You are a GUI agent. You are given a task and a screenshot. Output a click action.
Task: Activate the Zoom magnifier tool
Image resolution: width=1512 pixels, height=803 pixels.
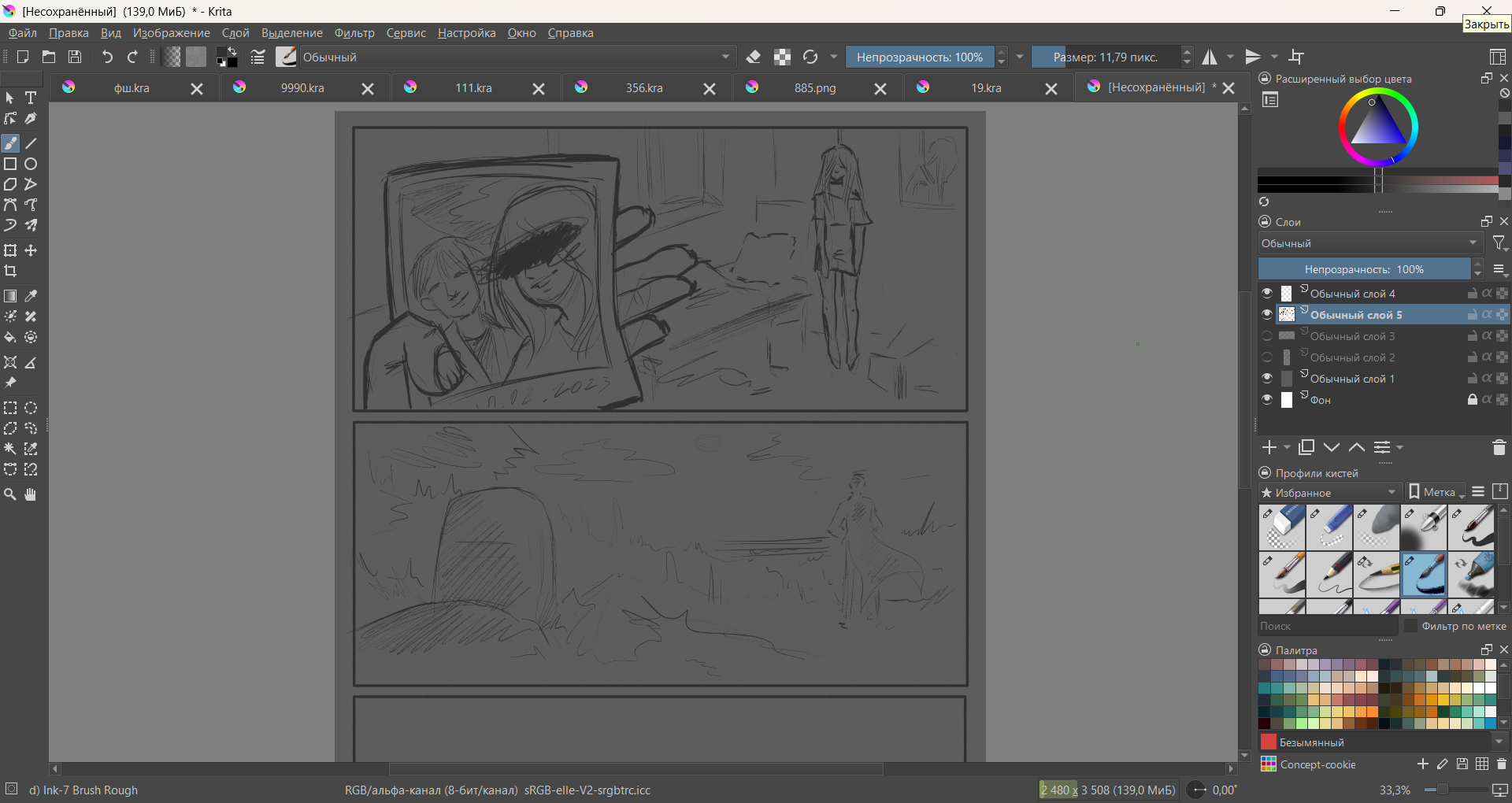tap(10, 494)
